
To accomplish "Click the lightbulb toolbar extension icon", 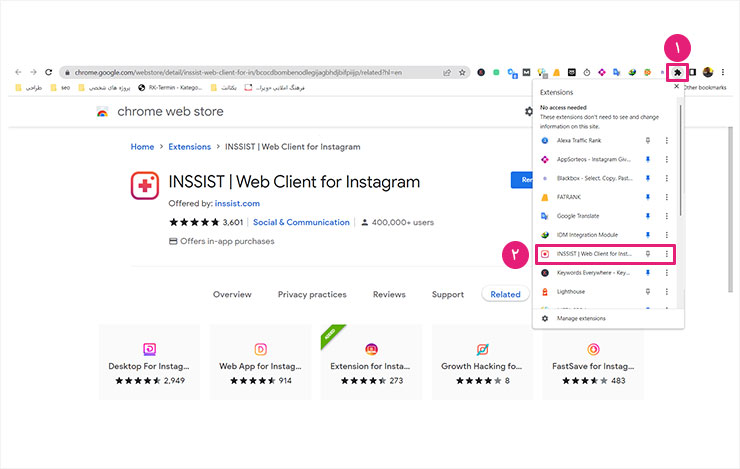I will [x=542, y=73].
